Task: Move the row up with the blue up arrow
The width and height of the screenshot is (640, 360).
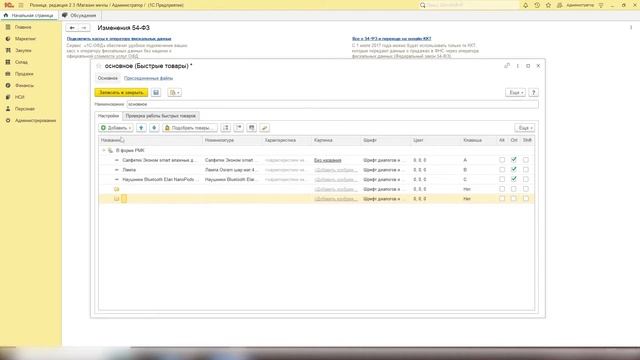Action: (x=141, y=128)
